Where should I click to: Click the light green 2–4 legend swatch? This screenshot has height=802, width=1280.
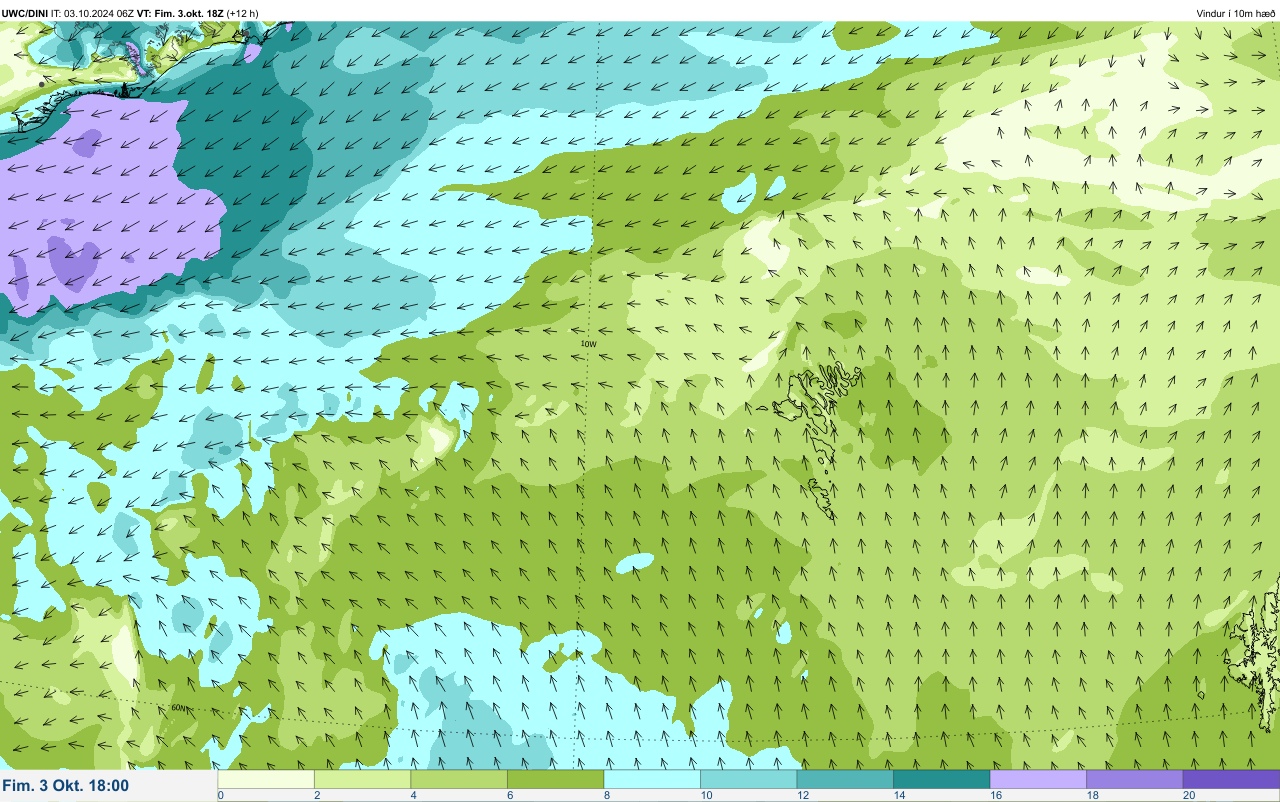pyautogui.click(x=362, y=779)
